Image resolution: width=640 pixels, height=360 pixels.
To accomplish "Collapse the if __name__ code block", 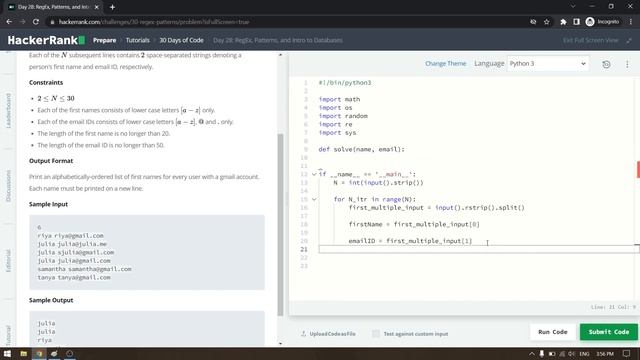I will (x=314, y=174).
